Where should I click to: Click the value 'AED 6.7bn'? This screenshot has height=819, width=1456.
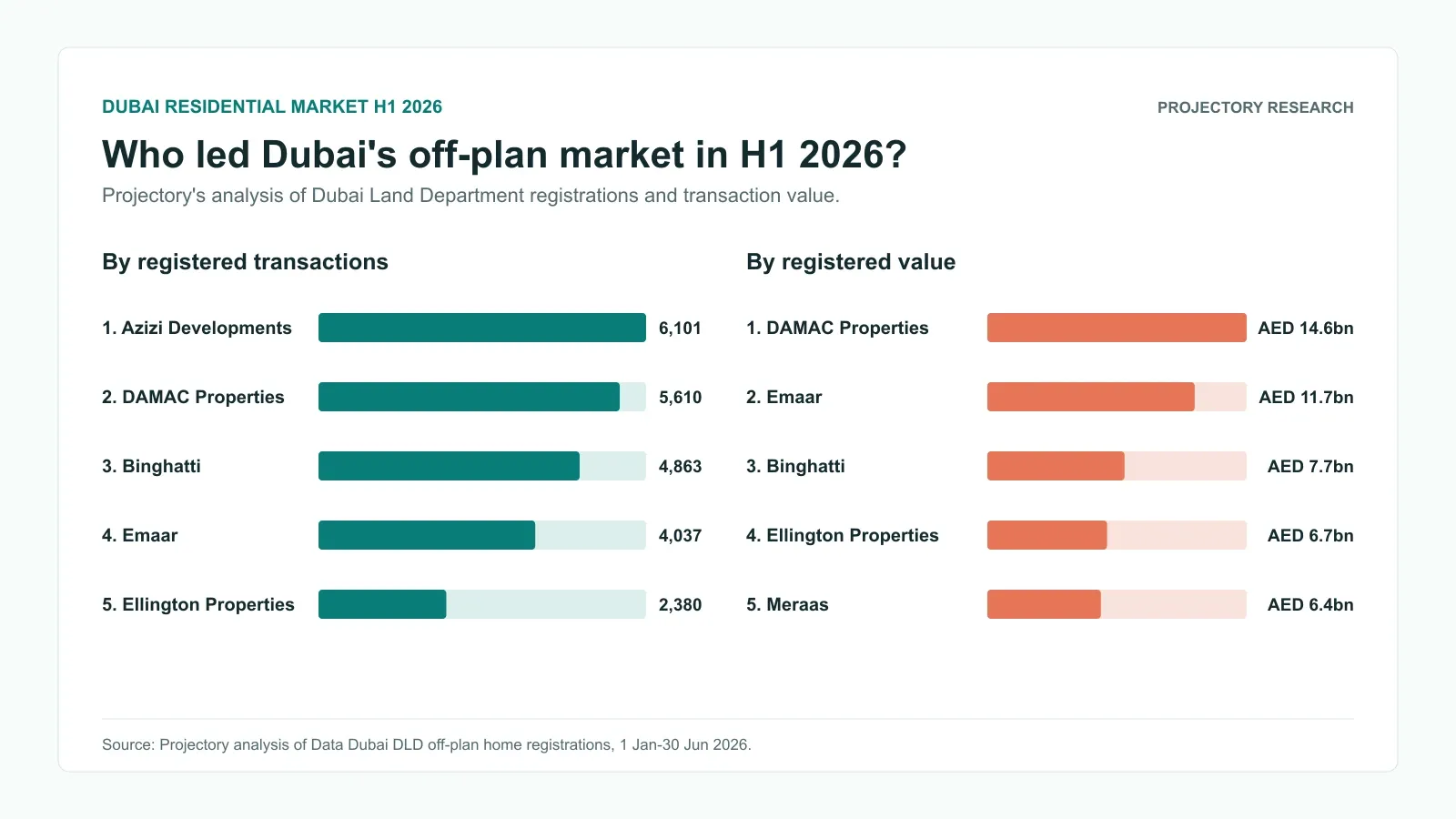(x=1310, y=535)
